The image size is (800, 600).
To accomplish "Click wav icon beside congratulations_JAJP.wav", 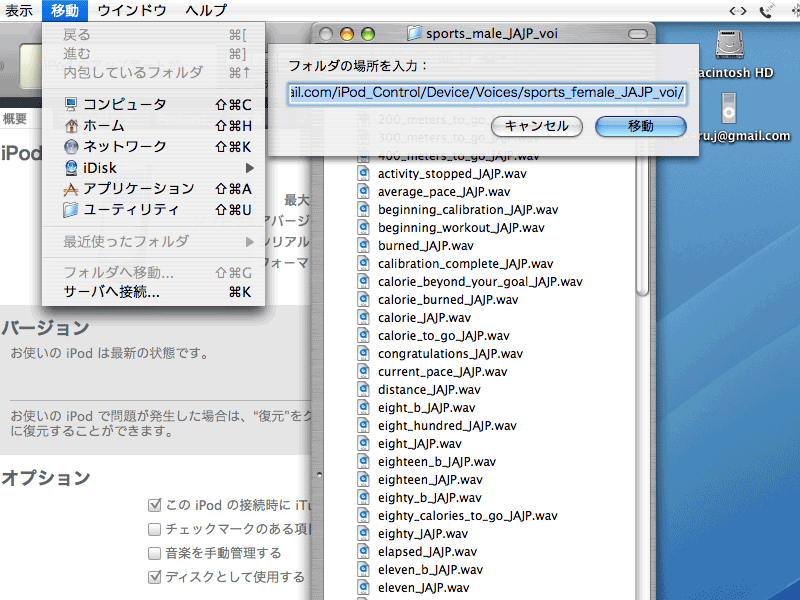I will point(363,354).
